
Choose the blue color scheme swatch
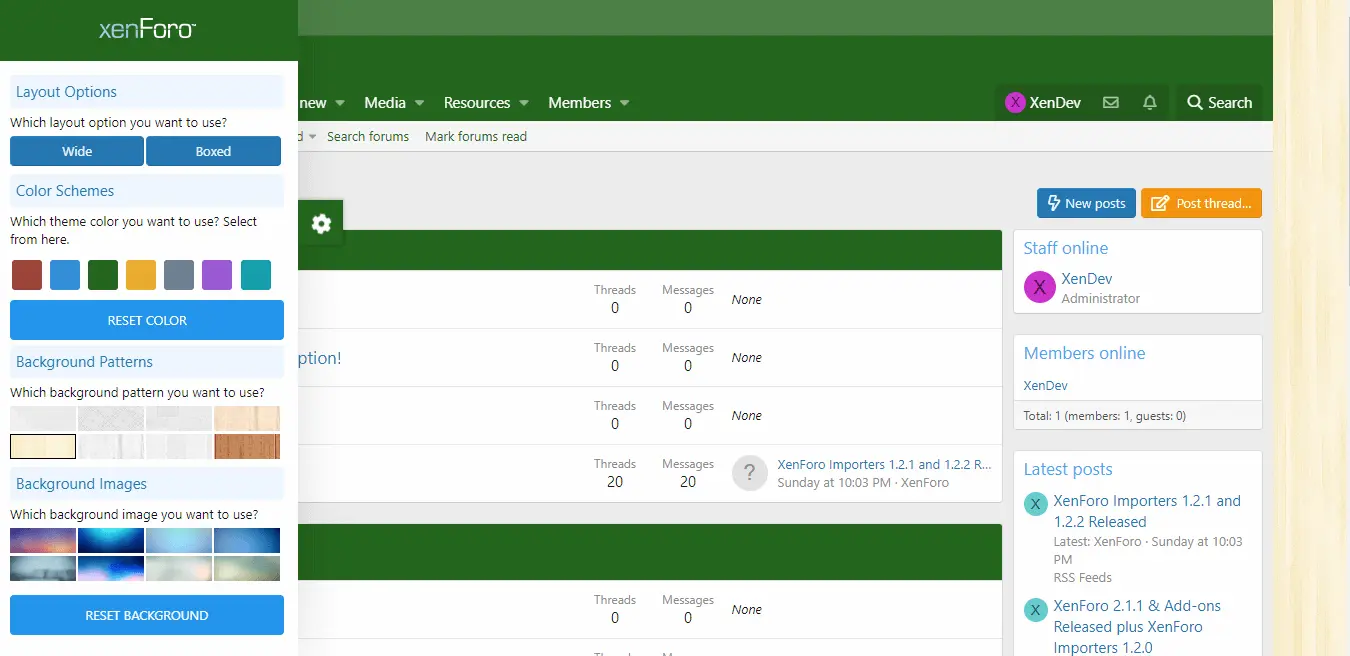65,275
